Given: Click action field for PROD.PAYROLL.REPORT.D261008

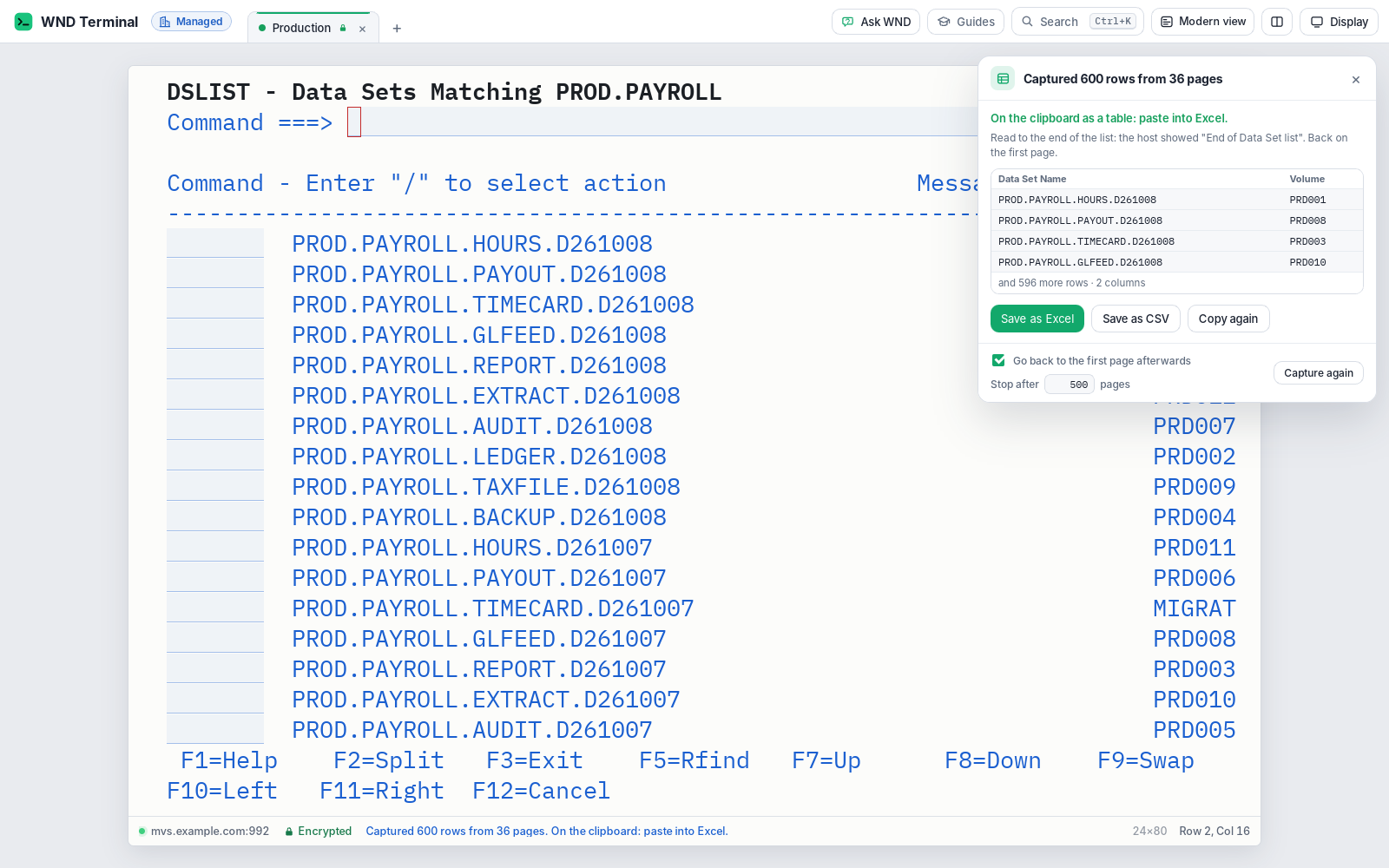Looking at the screenshot, I should [x=215, y=365].
